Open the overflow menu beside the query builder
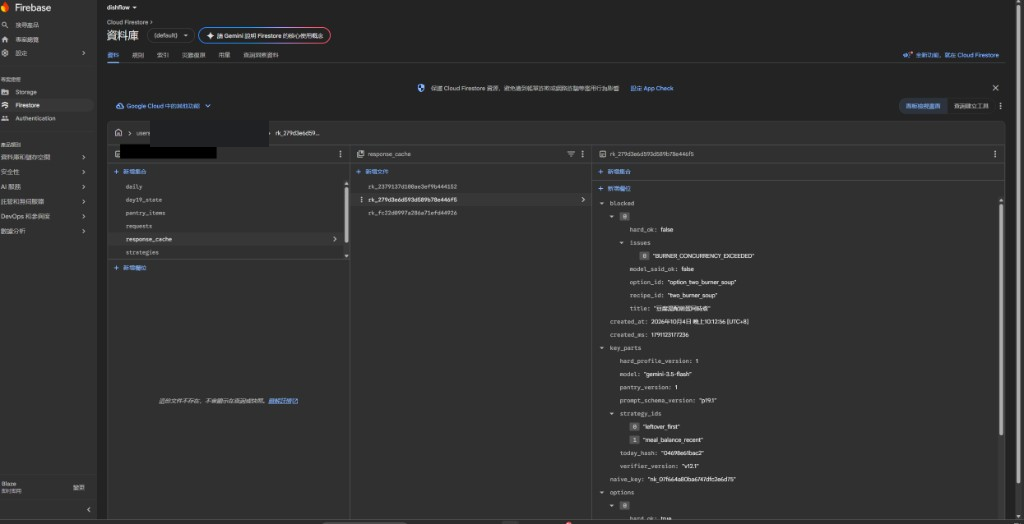 (1000, 106)
